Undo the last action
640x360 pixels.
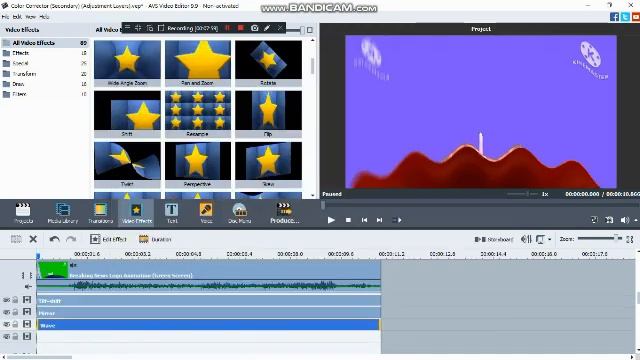54,239
